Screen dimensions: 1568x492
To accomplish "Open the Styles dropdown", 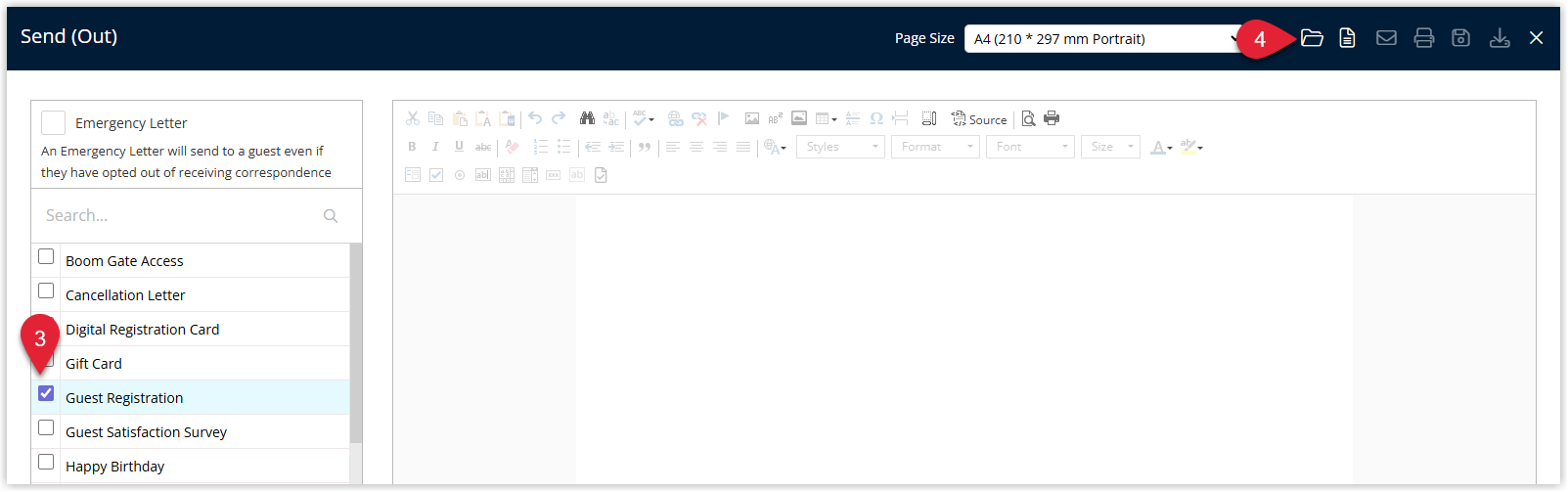I will [841, 147].
